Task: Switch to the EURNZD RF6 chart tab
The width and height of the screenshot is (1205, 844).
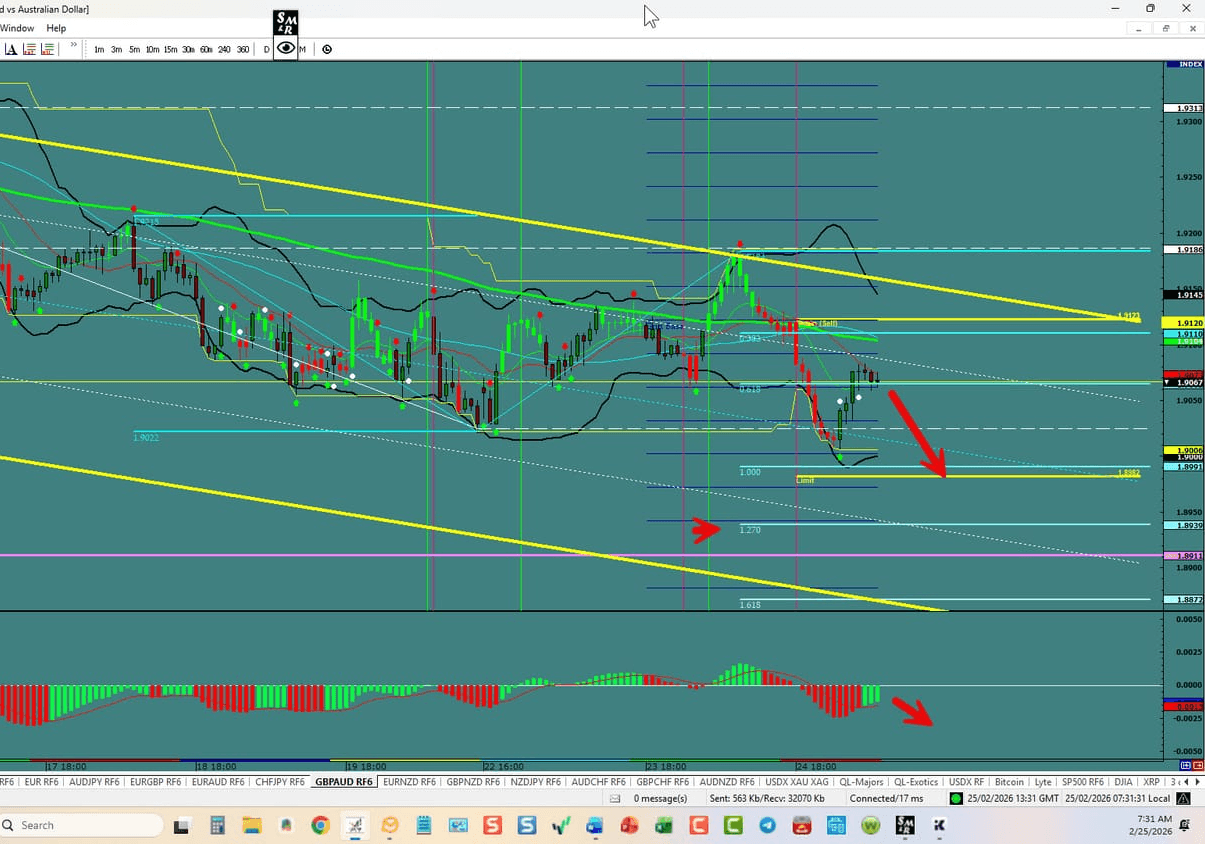Action: tap(409, 782)
